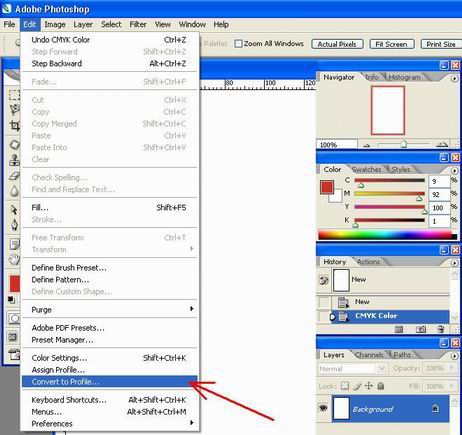This screenshot has height=435, width=462.
Task: Select the Notes tool
Action: click(14, 244)
